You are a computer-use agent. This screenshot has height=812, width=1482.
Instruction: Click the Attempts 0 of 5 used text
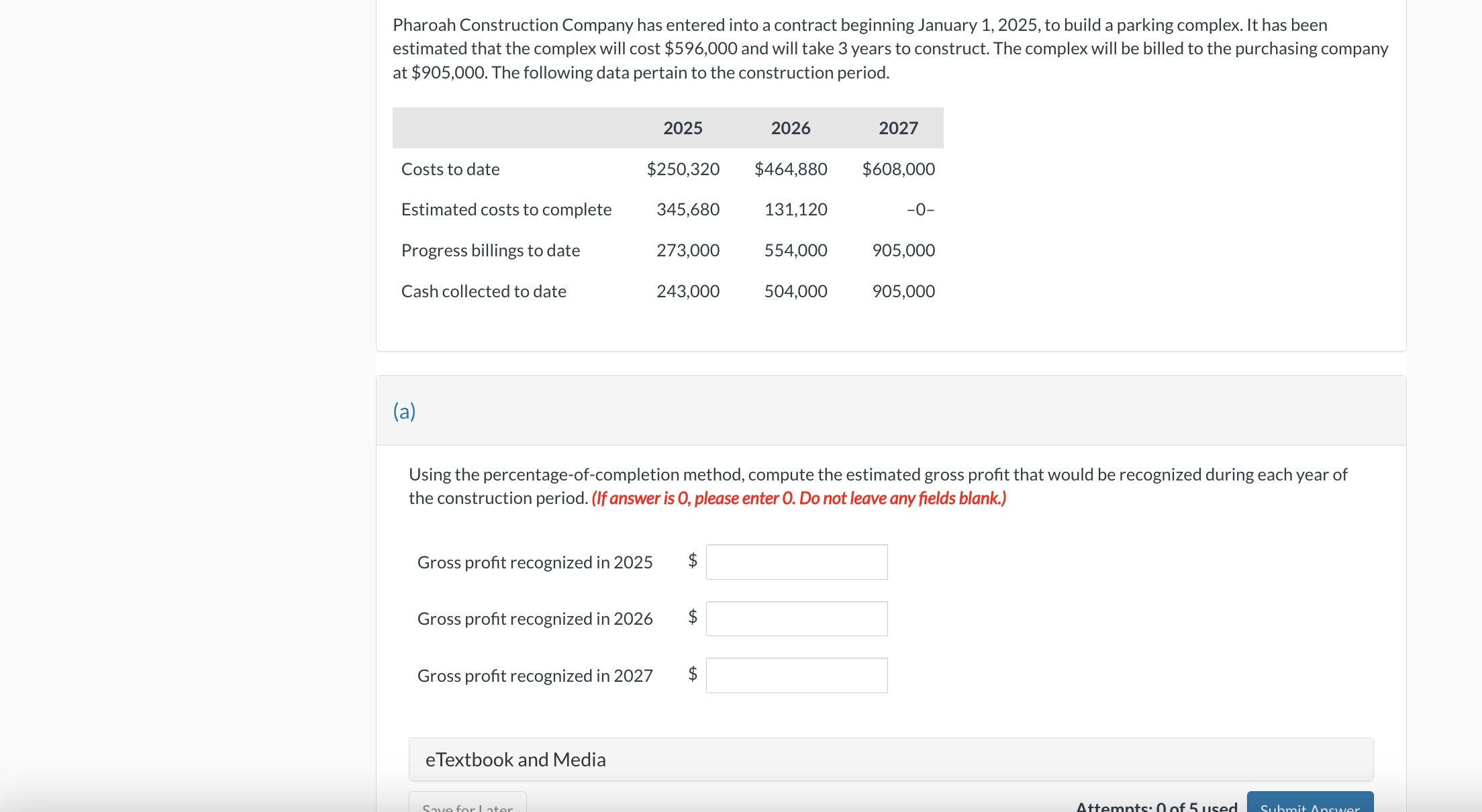(x=1156, y=805)
